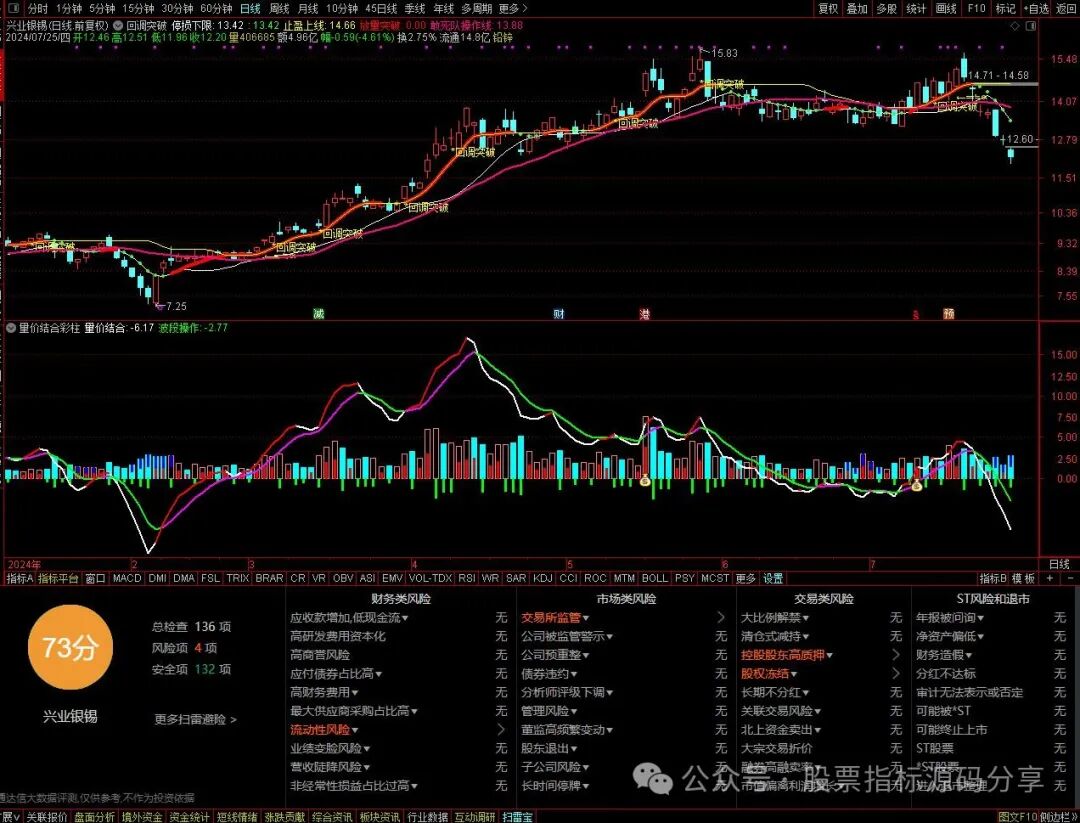Expand 股权冻结 risk item arrow
1080x823 pixels.
[x=895, y=674]
